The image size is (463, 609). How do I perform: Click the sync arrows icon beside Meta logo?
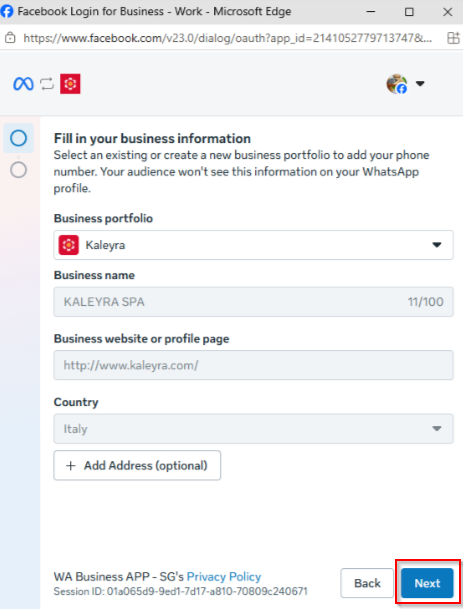[47, 84]
